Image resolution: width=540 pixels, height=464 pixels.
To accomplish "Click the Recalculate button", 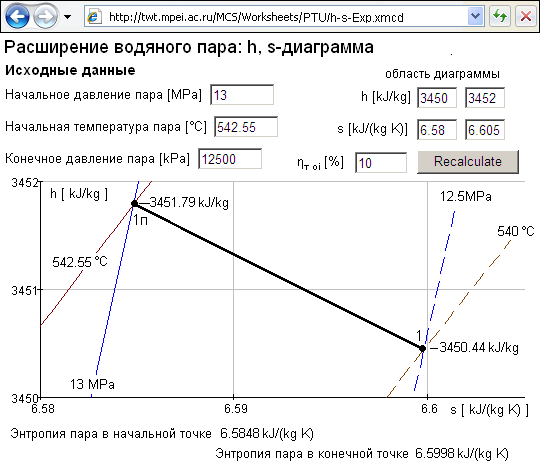I will pyautogui.click(x=468, y=162).
